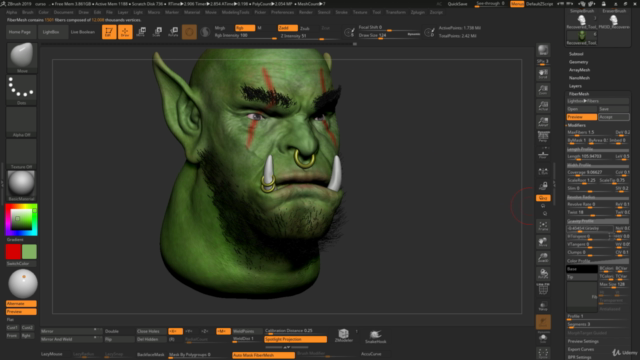Click the red main color swatch
The height and width of the screenshot is (360, 640).
pos(13,251)
